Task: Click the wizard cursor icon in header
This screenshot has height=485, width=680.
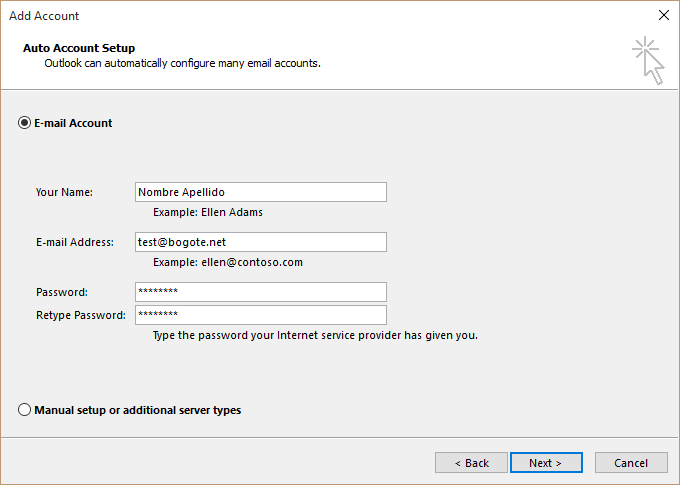Action: tap(648, 60)
